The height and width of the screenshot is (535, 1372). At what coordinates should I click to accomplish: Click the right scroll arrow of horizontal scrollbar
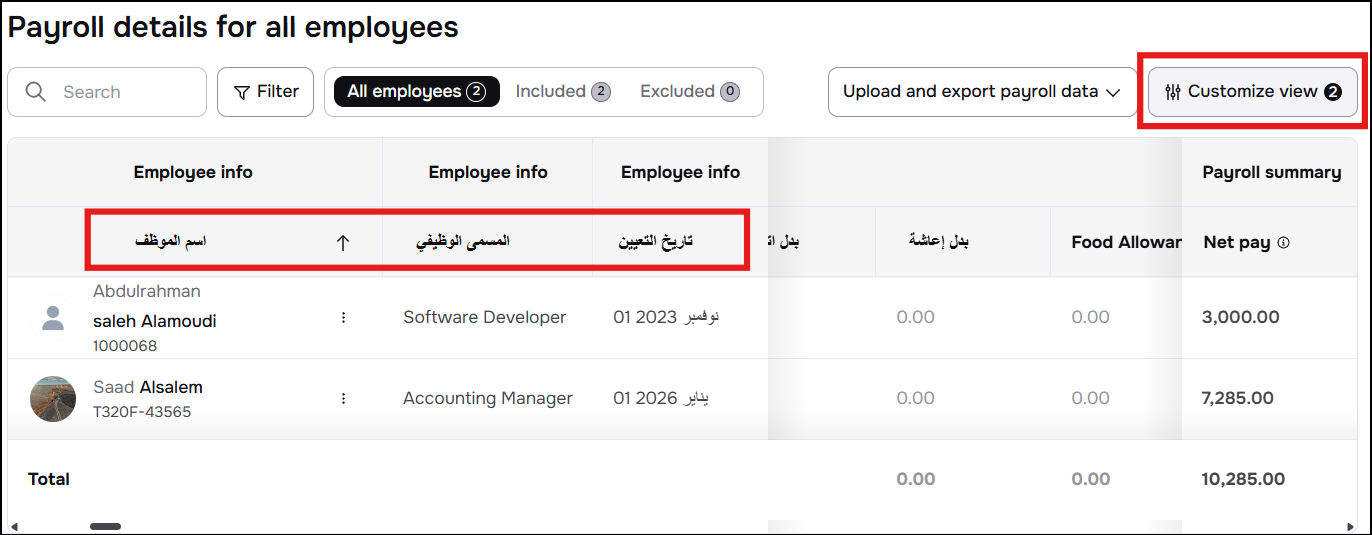point(1351,526)
